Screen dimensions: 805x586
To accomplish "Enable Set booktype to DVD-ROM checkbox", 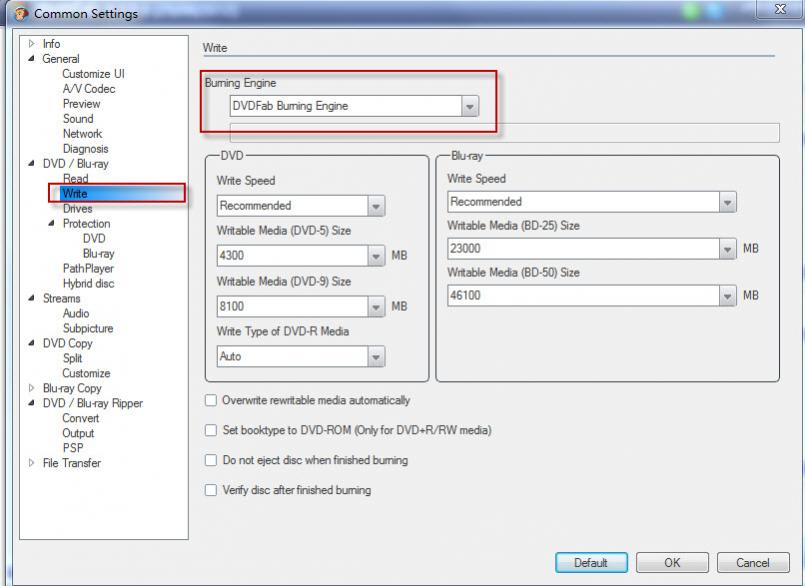I will point(210,430).
